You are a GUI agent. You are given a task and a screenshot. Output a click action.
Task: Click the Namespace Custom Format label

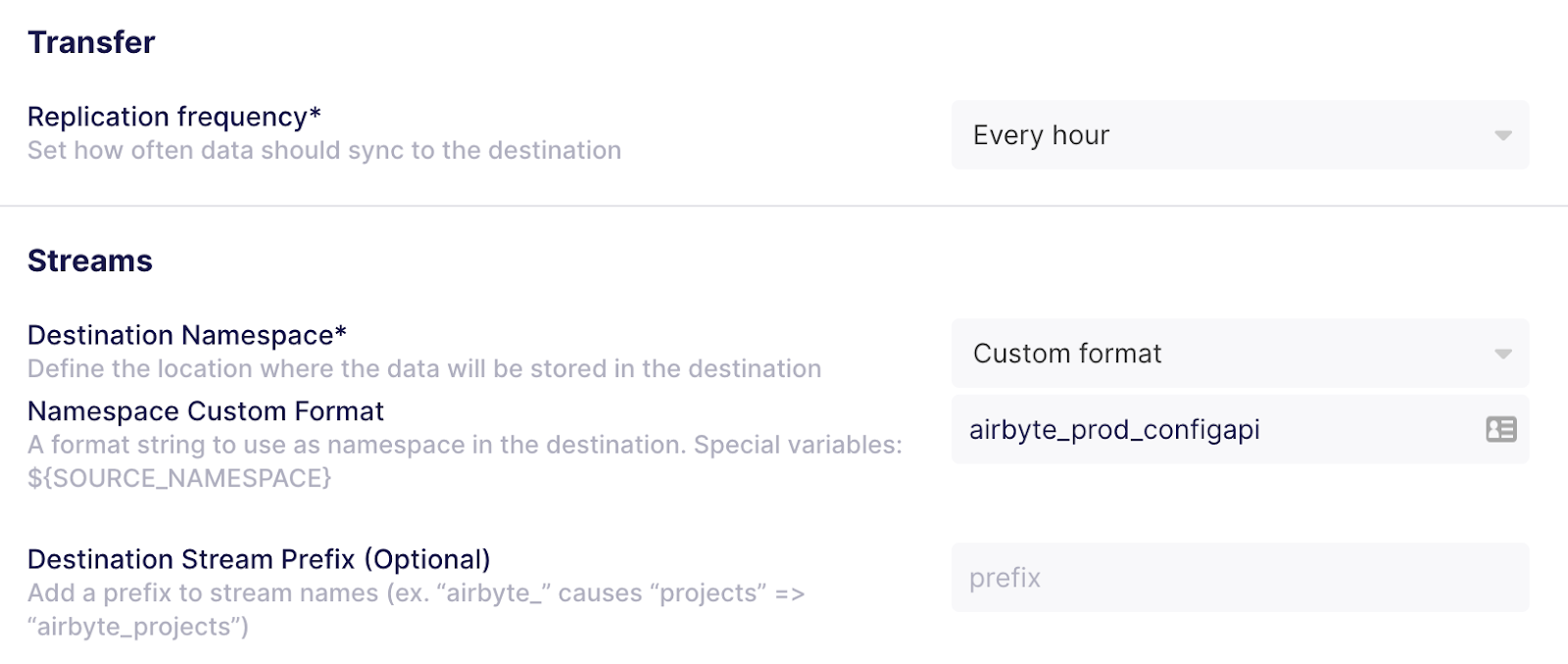pyautogui.click(x=206, y=411)
